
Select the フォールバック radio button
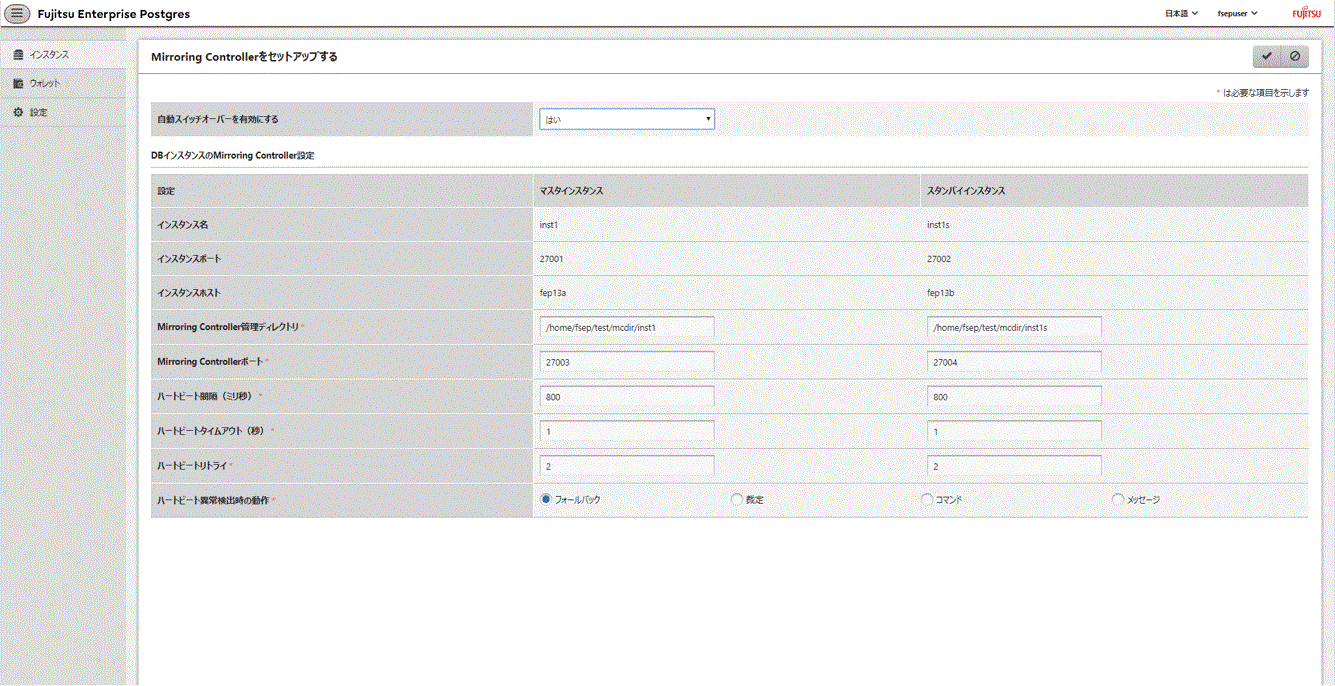point(546,499)
